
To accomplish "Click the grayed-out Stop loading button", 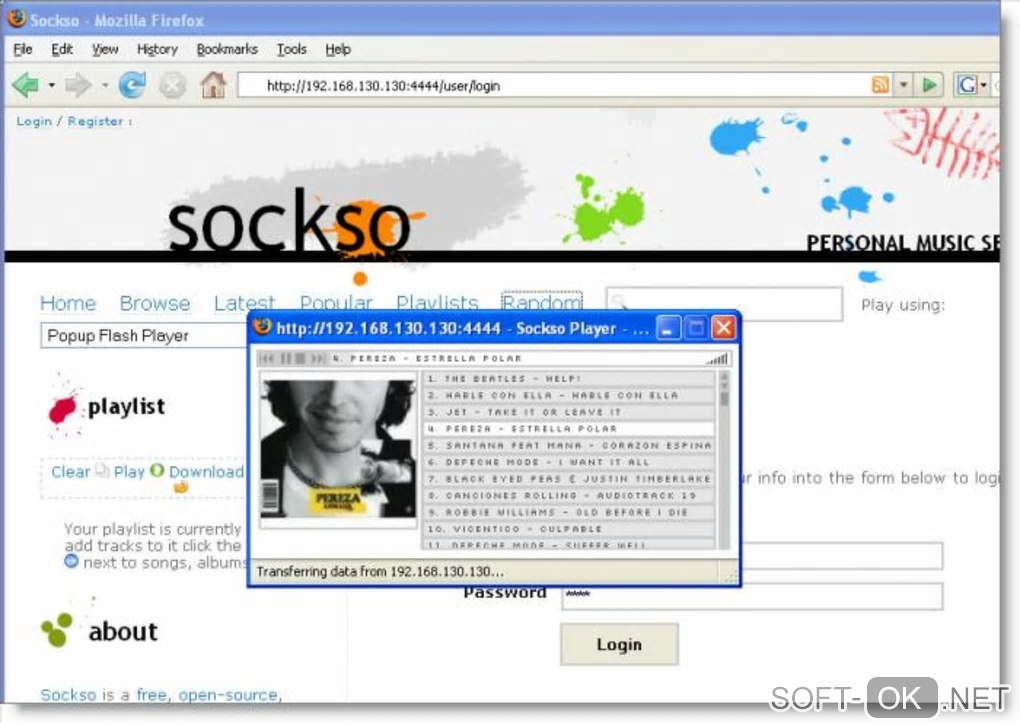I will [172, 85].
